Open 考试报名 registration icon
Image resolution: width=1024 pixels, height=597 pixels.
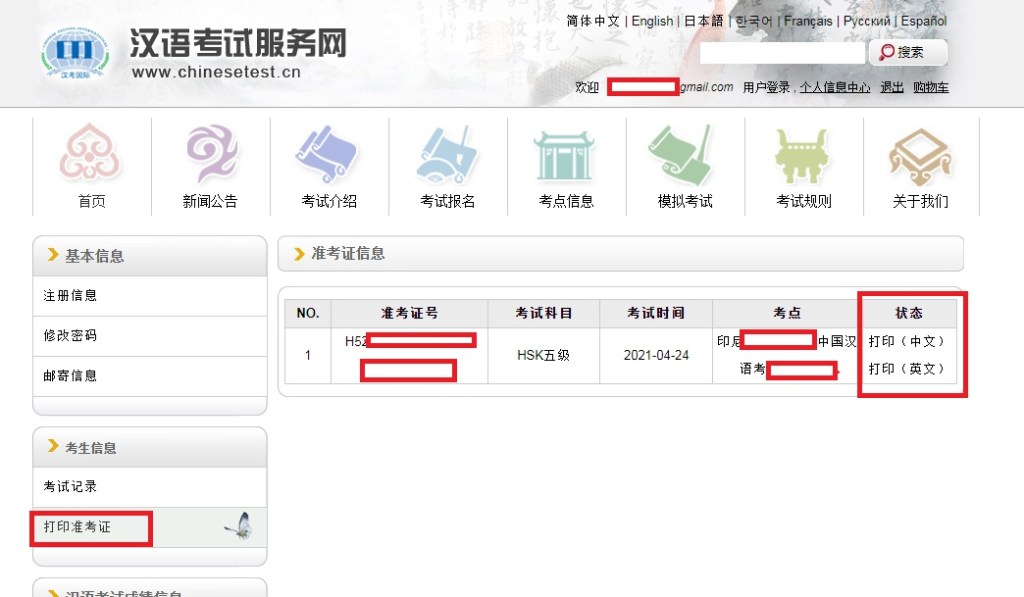pos(447,155)
